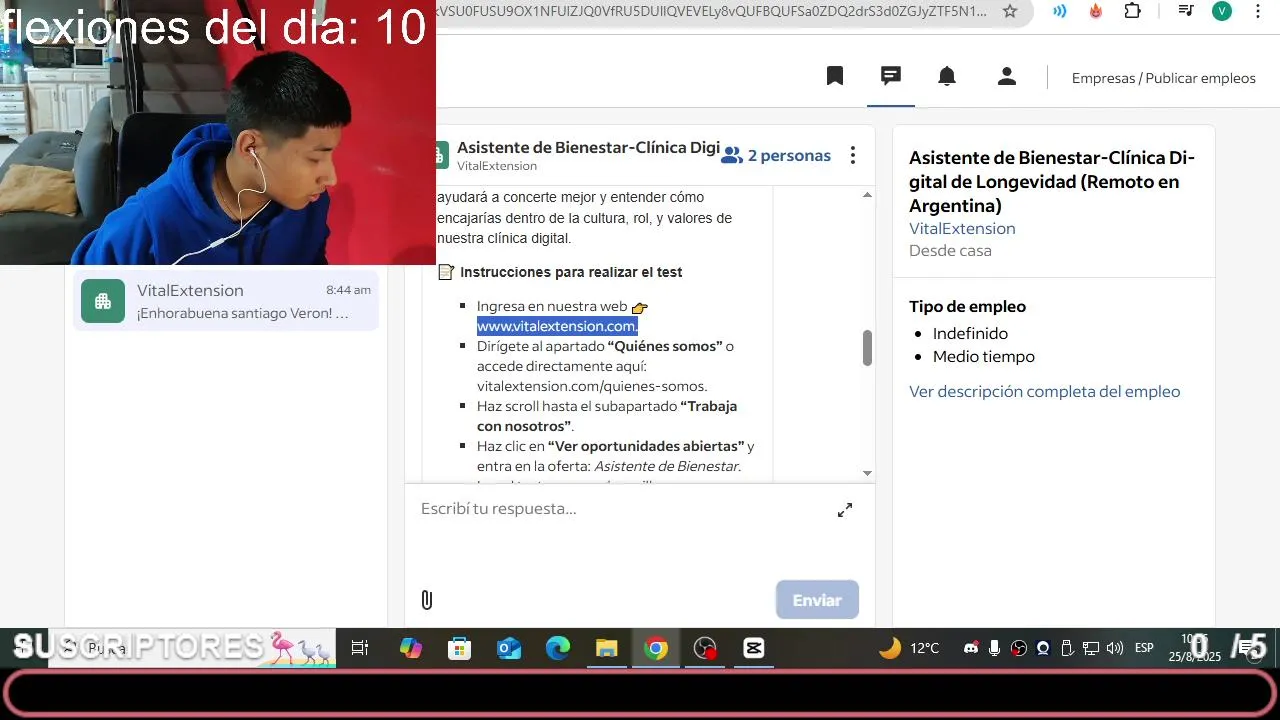
Task: Click the Tipo de empleo heading
Action: point(967,307)
